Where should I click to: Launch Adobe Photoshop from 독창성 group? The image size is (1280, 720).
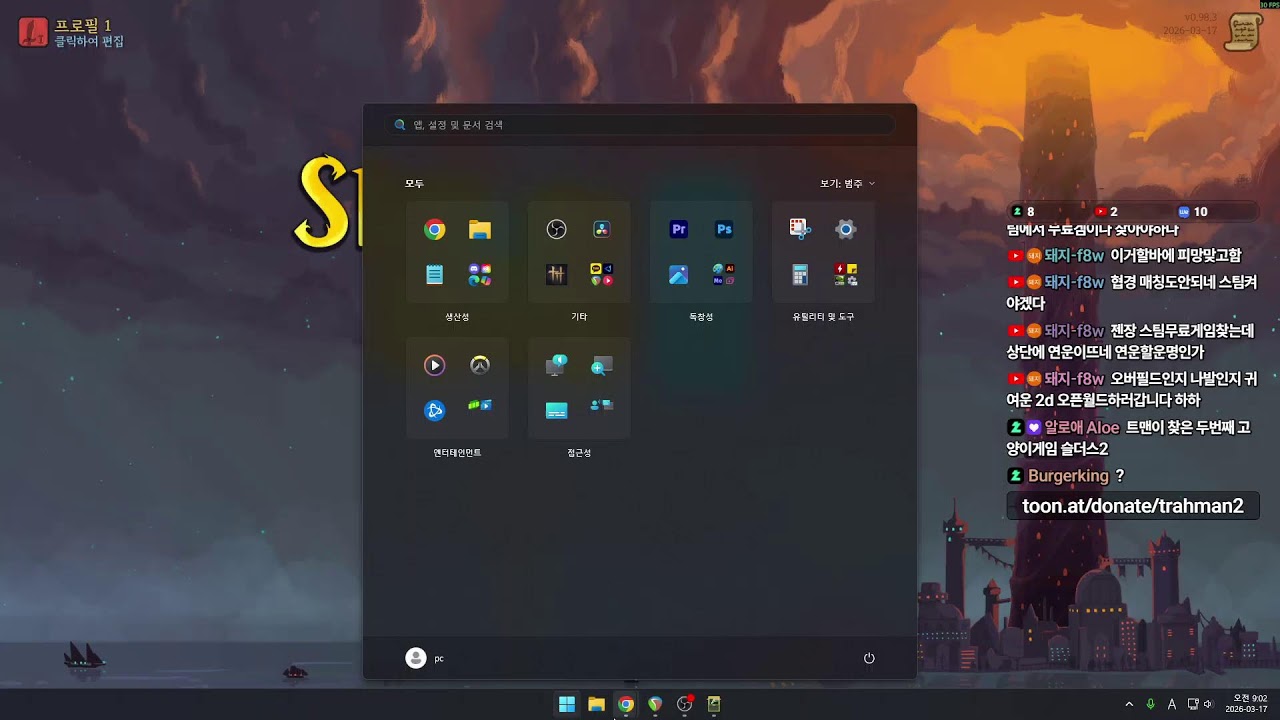tap(724, 230)
